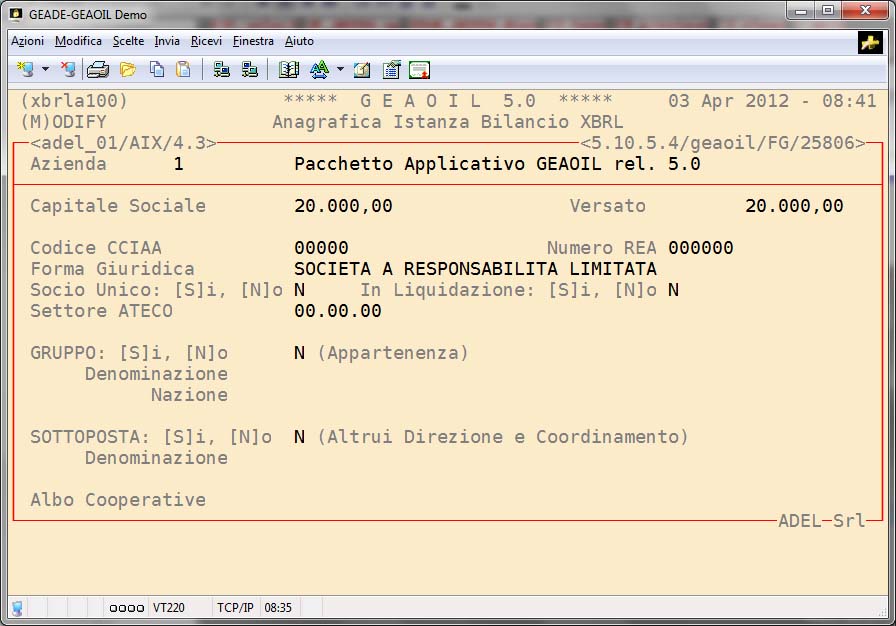Click the font size AA icon
Image resolution: width=896 pixels, height=626 pixels.
pos(319,70)
